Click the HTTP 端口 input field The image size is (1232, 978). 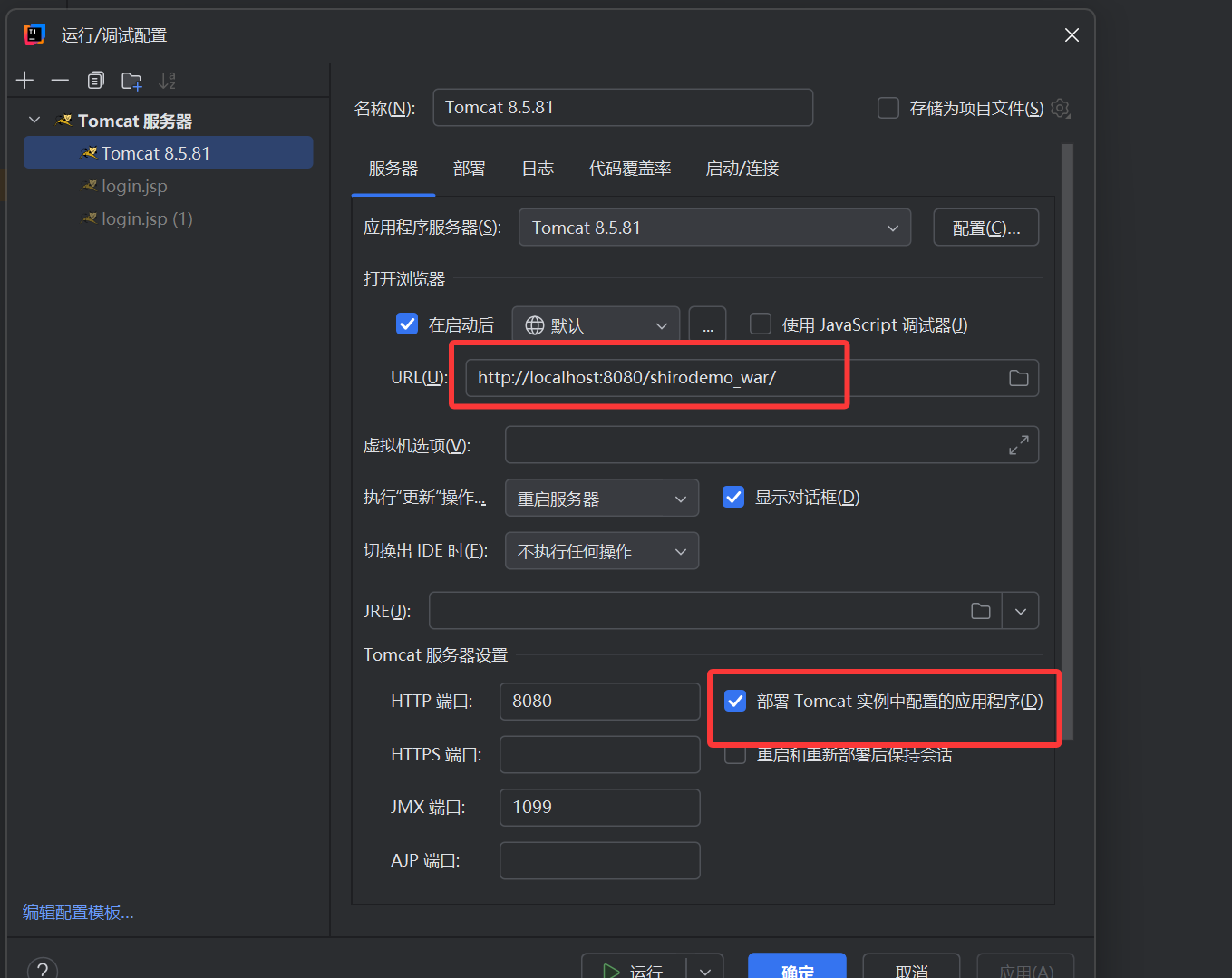pyautogui.click(x=598, y=702)
